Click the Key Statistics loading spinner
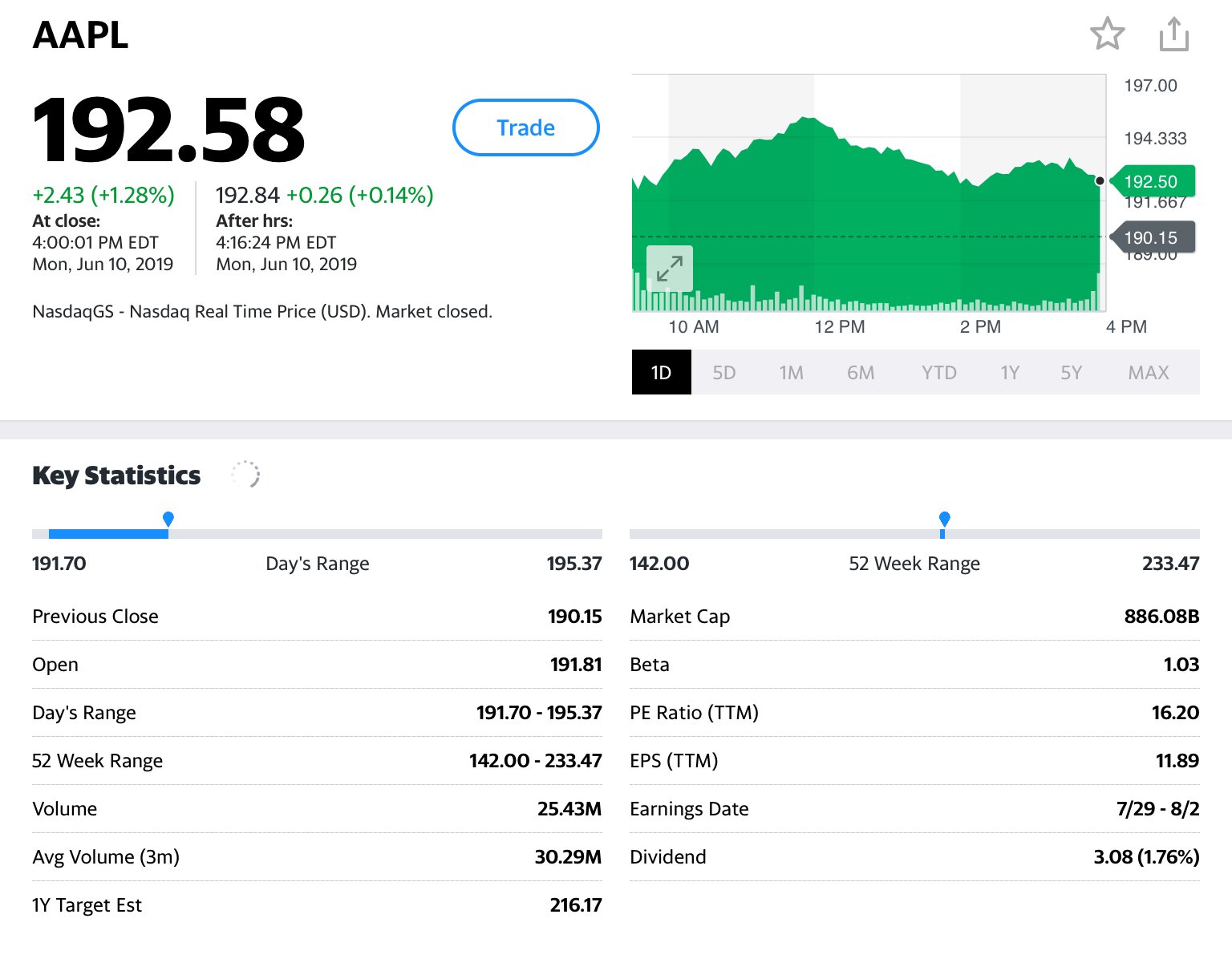 pyautogui.click(x=245, y=475)
